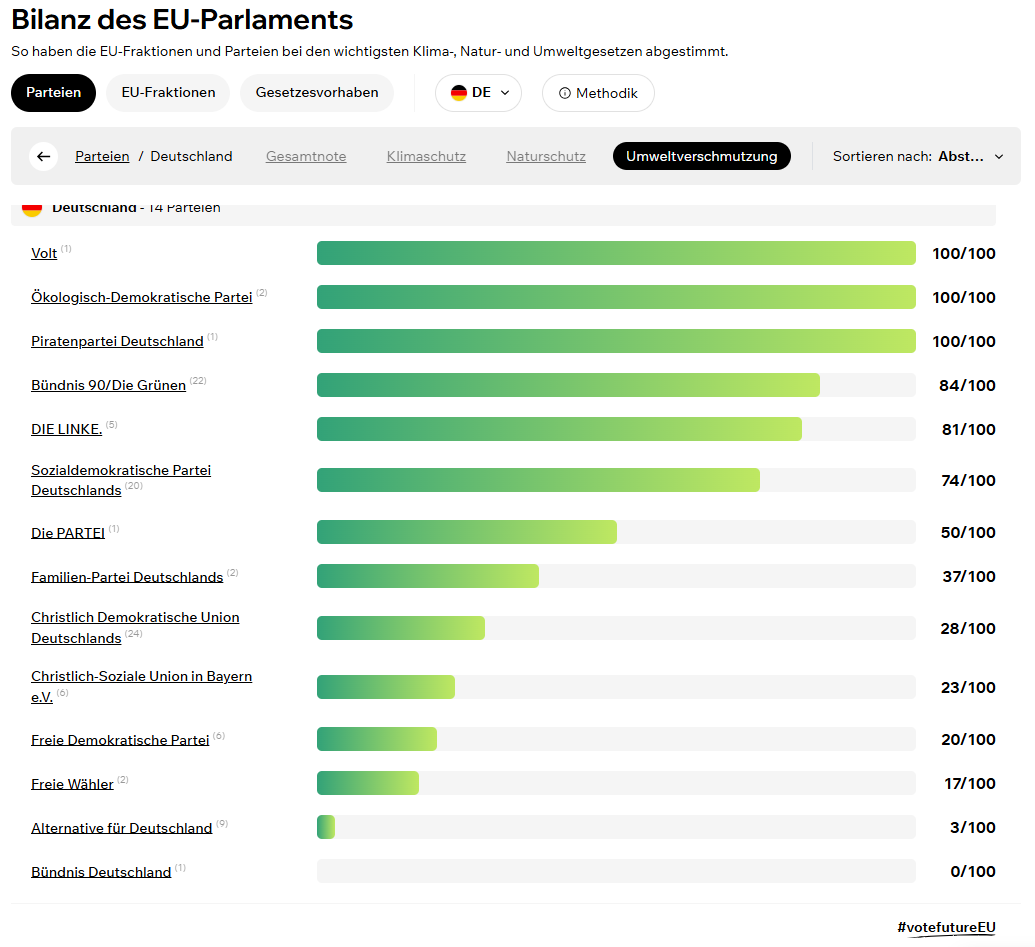The image size is (1035, 947).
Task: Open Freie Demokratische Partei link
Action: tap(120, 740)
